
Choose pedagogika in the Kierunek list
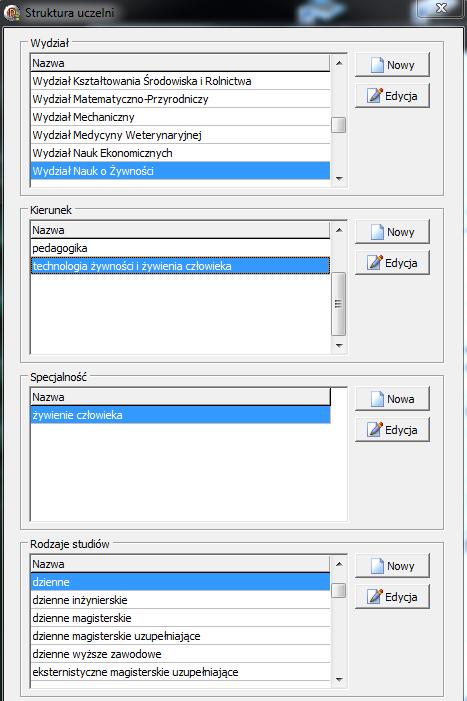(x=181, y=248)
